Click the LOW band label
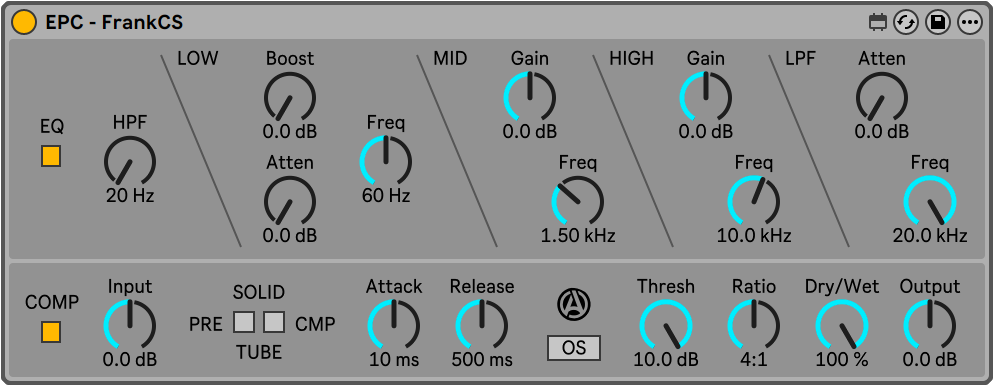This screenshot has width=994, height=386. 197,59
